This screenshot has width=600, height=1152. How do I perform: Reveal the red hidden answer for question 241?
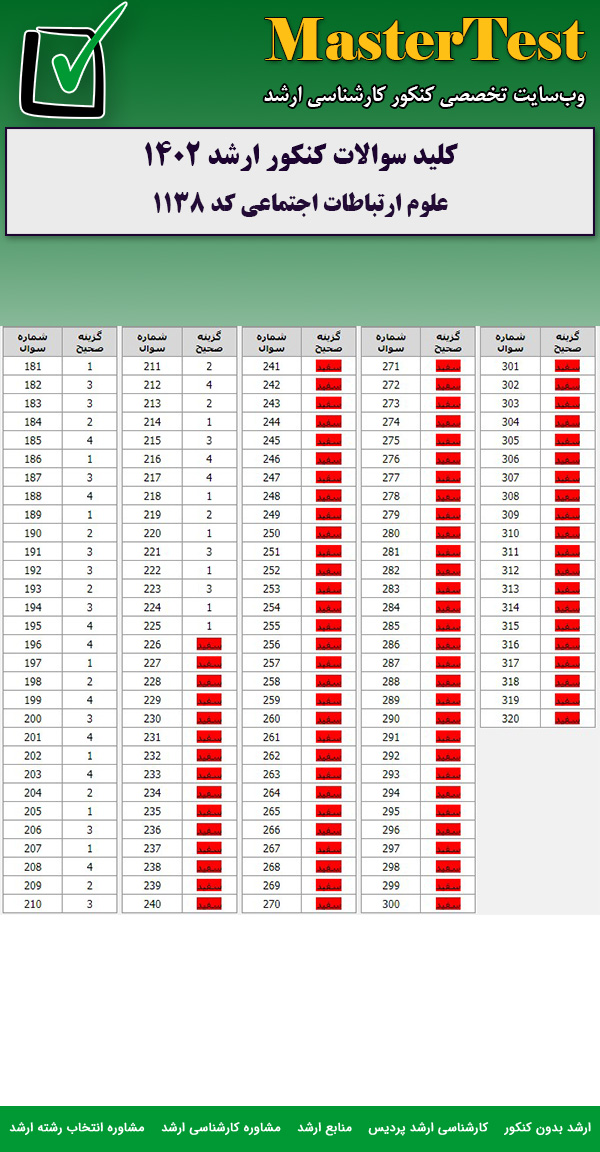pos(329,367)
